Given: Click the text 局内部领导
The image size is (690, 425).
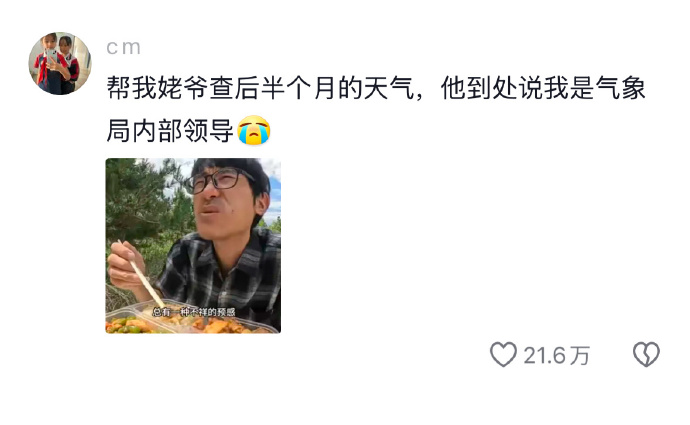Looking at the screenshot, I should (x=170, y=131).
